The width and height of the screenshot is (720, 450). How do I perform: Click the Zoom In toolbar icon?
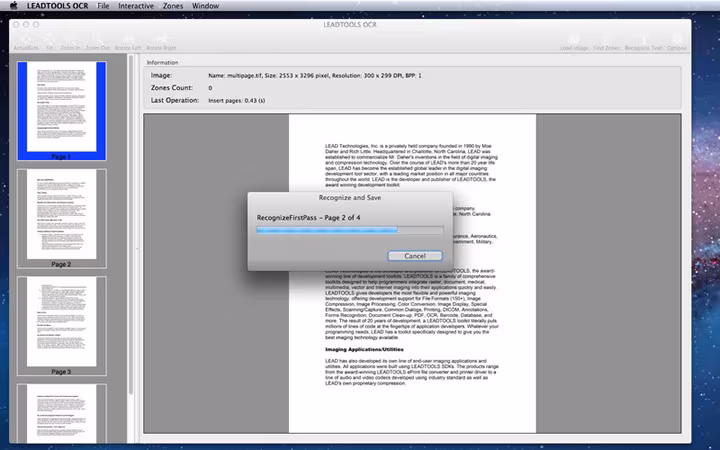click(x=70, y=42)
